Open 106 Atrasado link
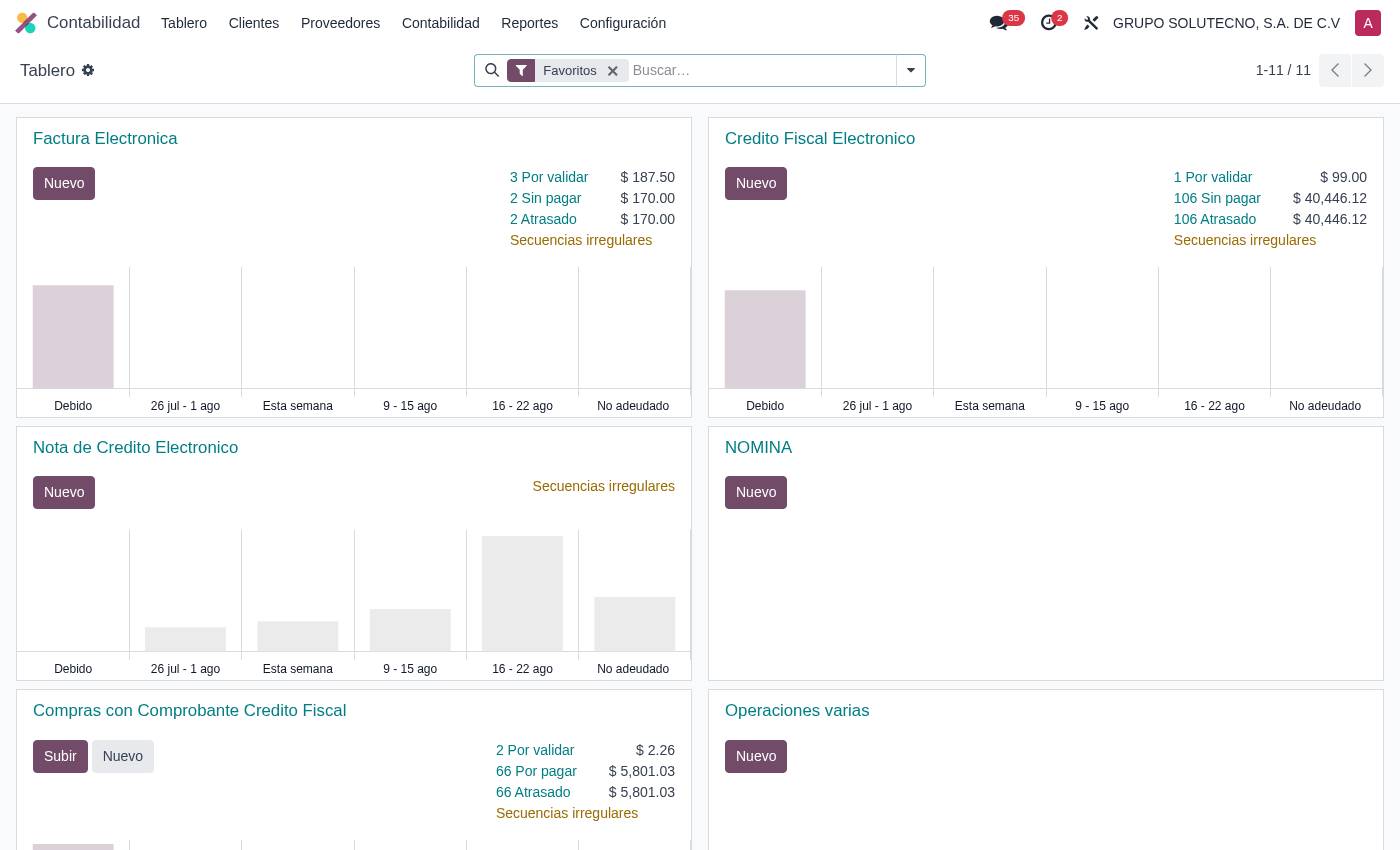This screenshot has width=1400, height=850. click(x=1215, y=219)
